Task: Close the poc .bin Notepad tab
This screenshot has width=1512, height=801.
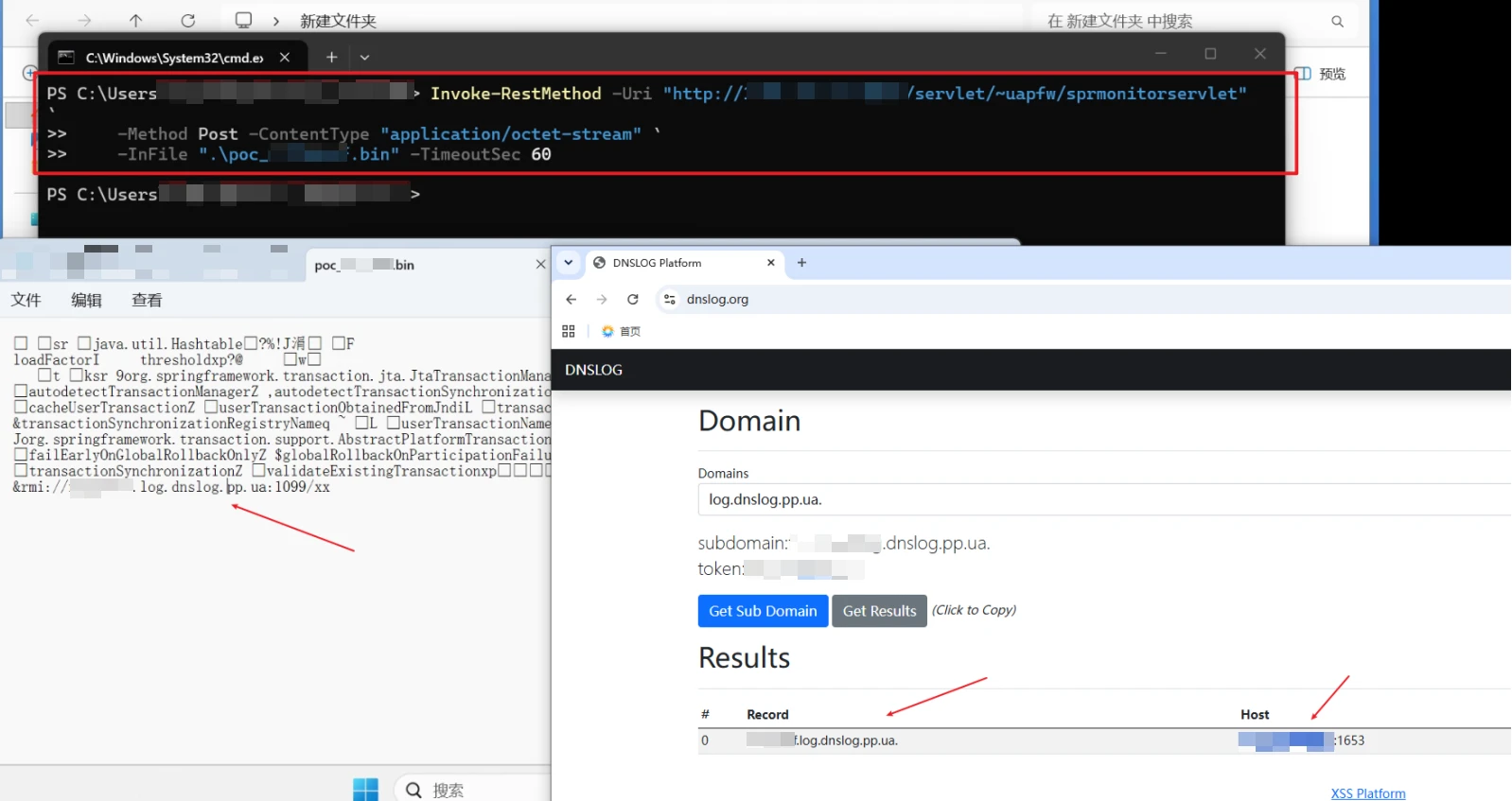Action: click(x=540, y=265)
